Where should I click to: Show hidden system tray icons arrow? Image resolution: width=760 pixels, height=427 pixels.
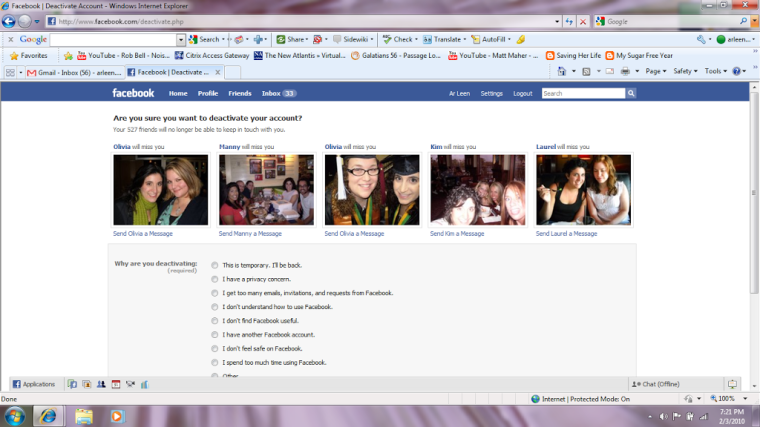[x=650, y=416]
